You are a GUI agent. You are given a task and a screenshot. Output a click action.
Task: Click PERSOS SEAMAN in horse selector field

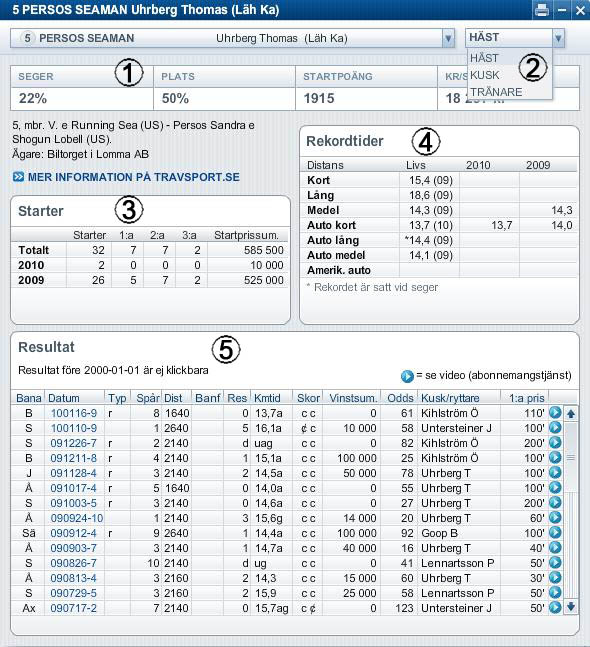click(x=87, y=38)
